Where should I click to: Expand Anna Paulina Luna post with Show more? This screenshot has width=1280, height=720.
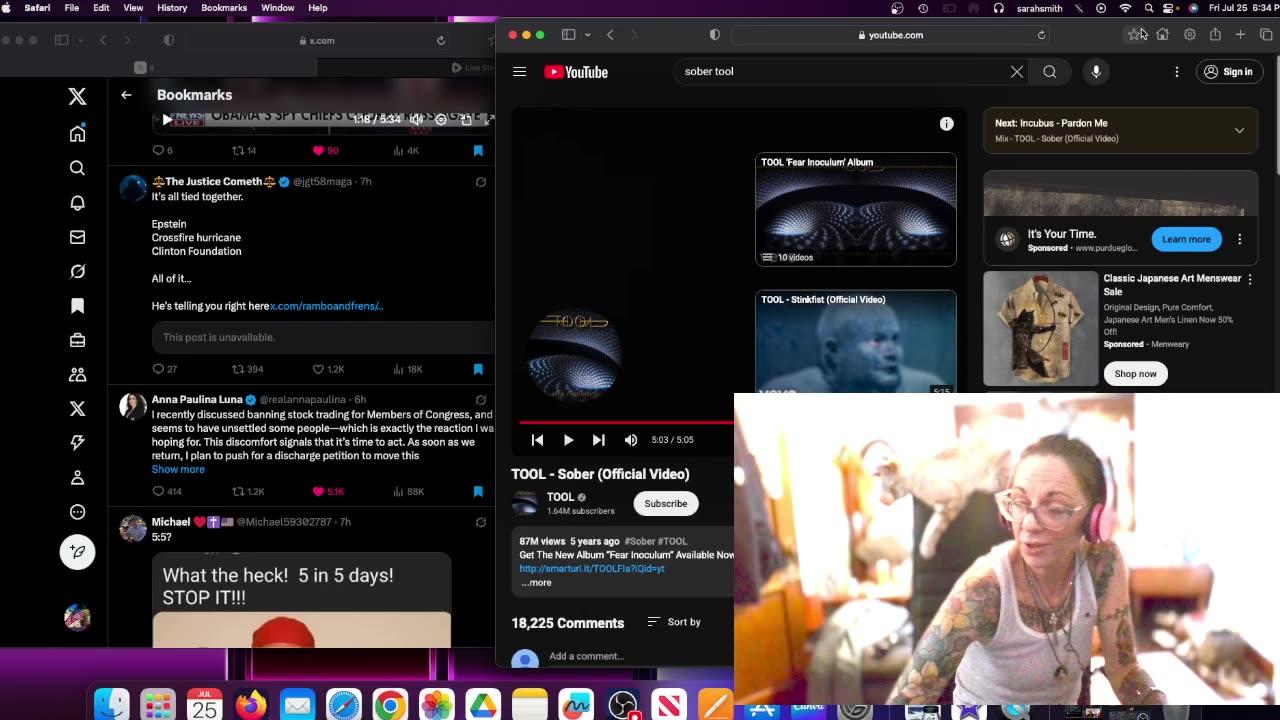[x=178, y=469]
